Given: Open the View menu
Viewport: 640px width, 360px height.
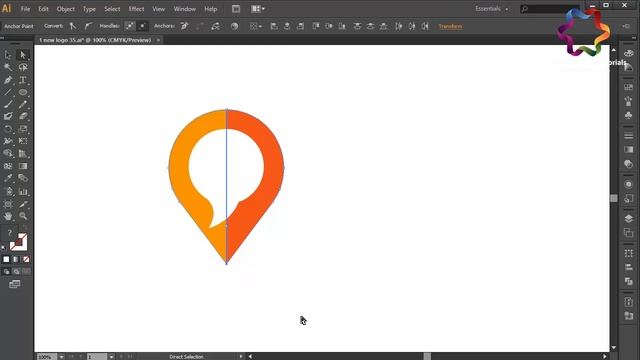Looking at the screenshot, I should pyautogui.click(x=158, y=9).
